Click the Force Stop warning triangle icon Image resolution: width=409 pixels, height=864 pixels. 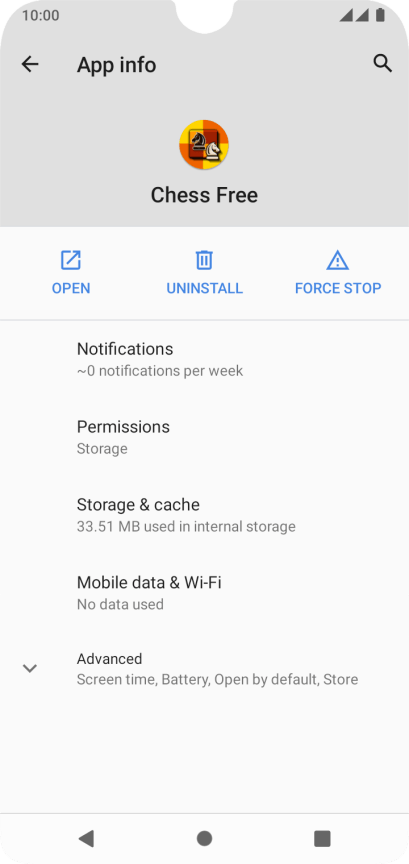pos(337,260)
